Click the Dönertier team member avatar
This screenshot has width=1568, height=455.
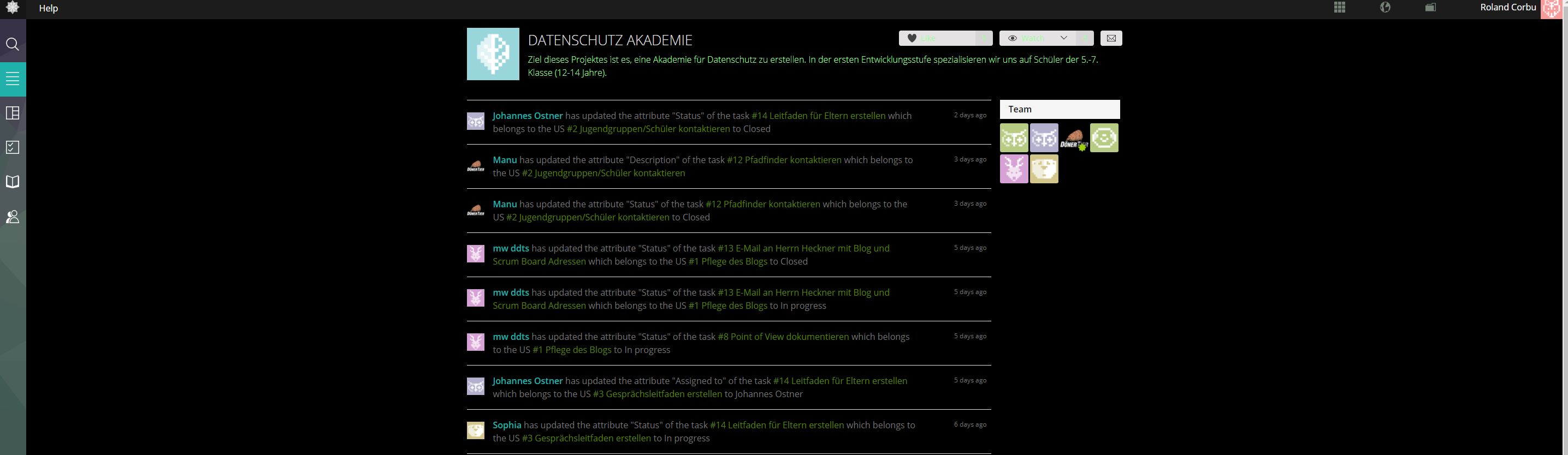(x=1074, y=137)
